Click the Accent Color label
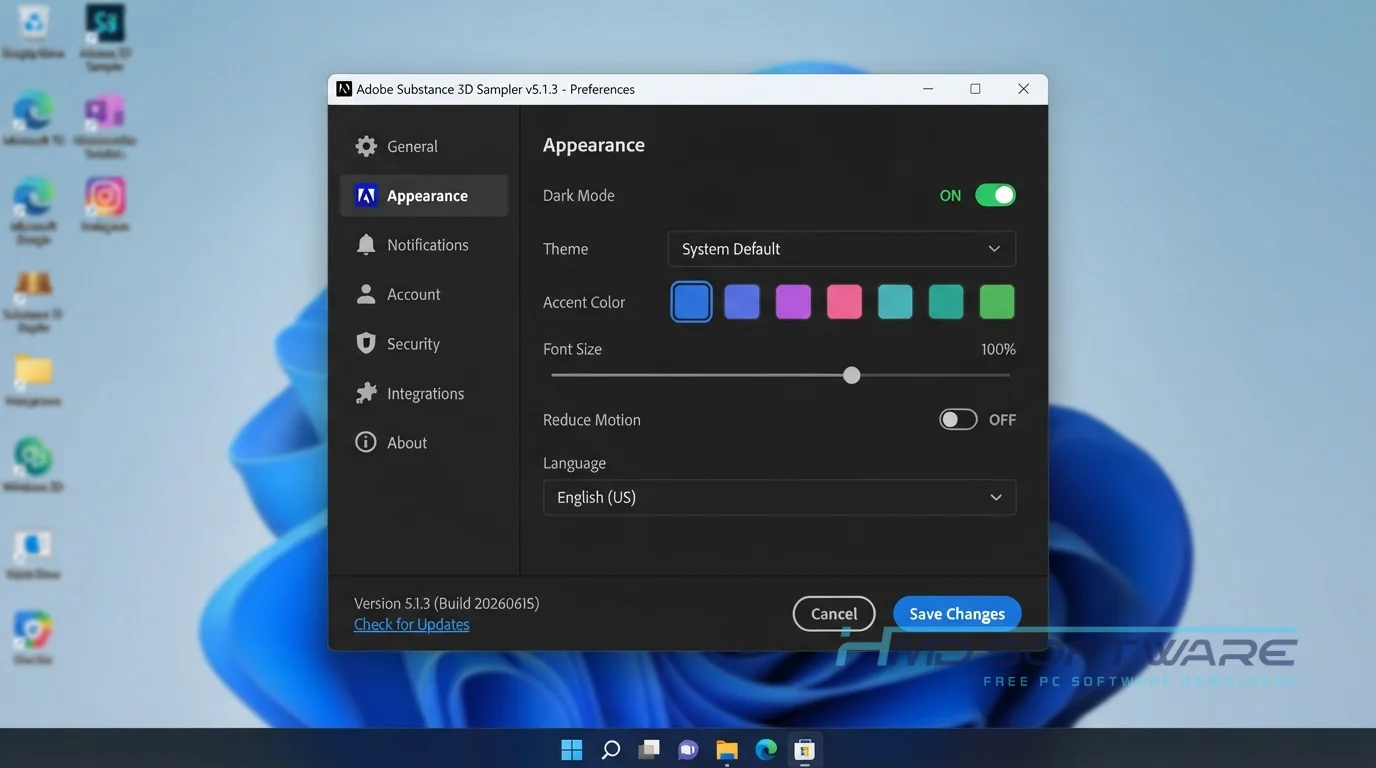The width and height of the screenshot is (1376, 768). pos(584,302)
